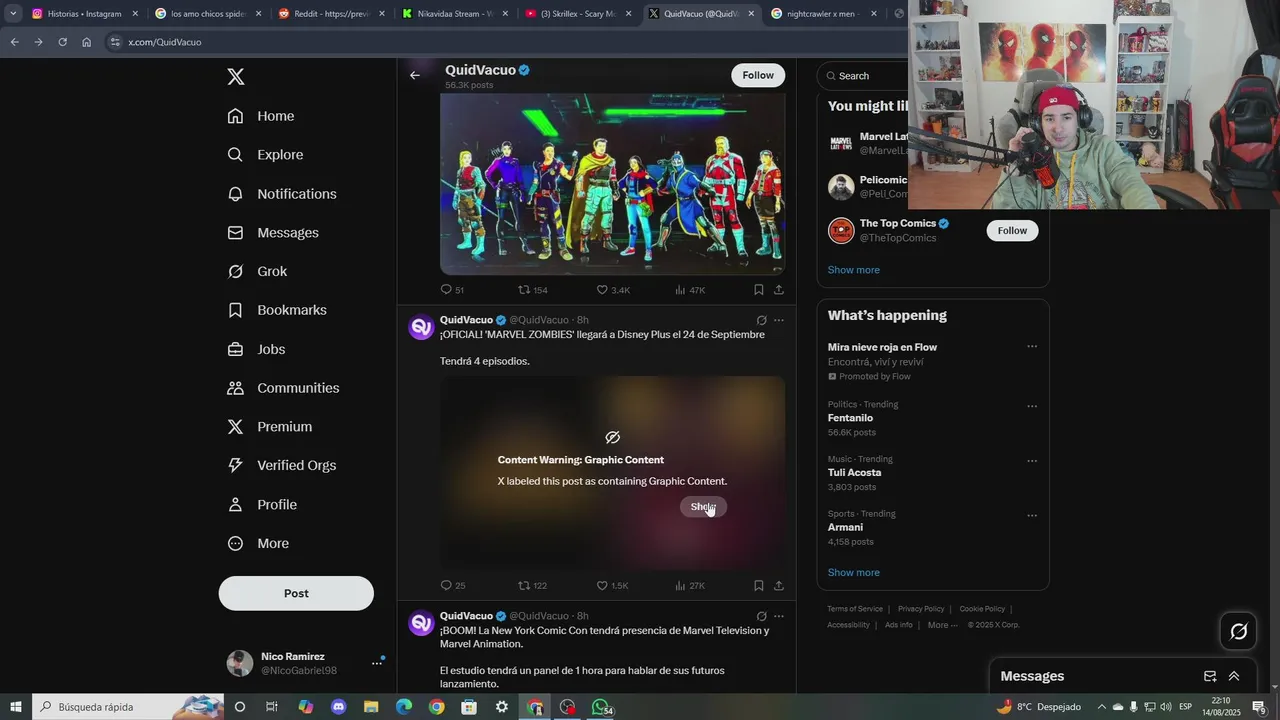This screenshot has height=720, width=1280.
Task: Open Profile from the sidebar
Action: [262, 505]
